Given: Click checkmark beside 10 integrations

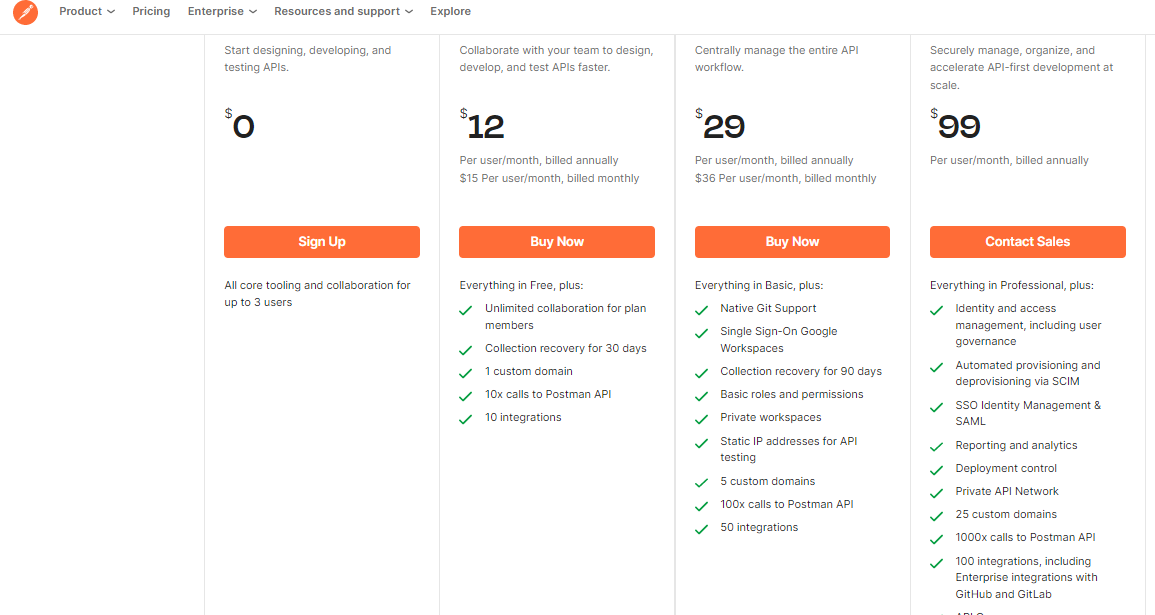Looking at the screenshot, I should point(466,419).
